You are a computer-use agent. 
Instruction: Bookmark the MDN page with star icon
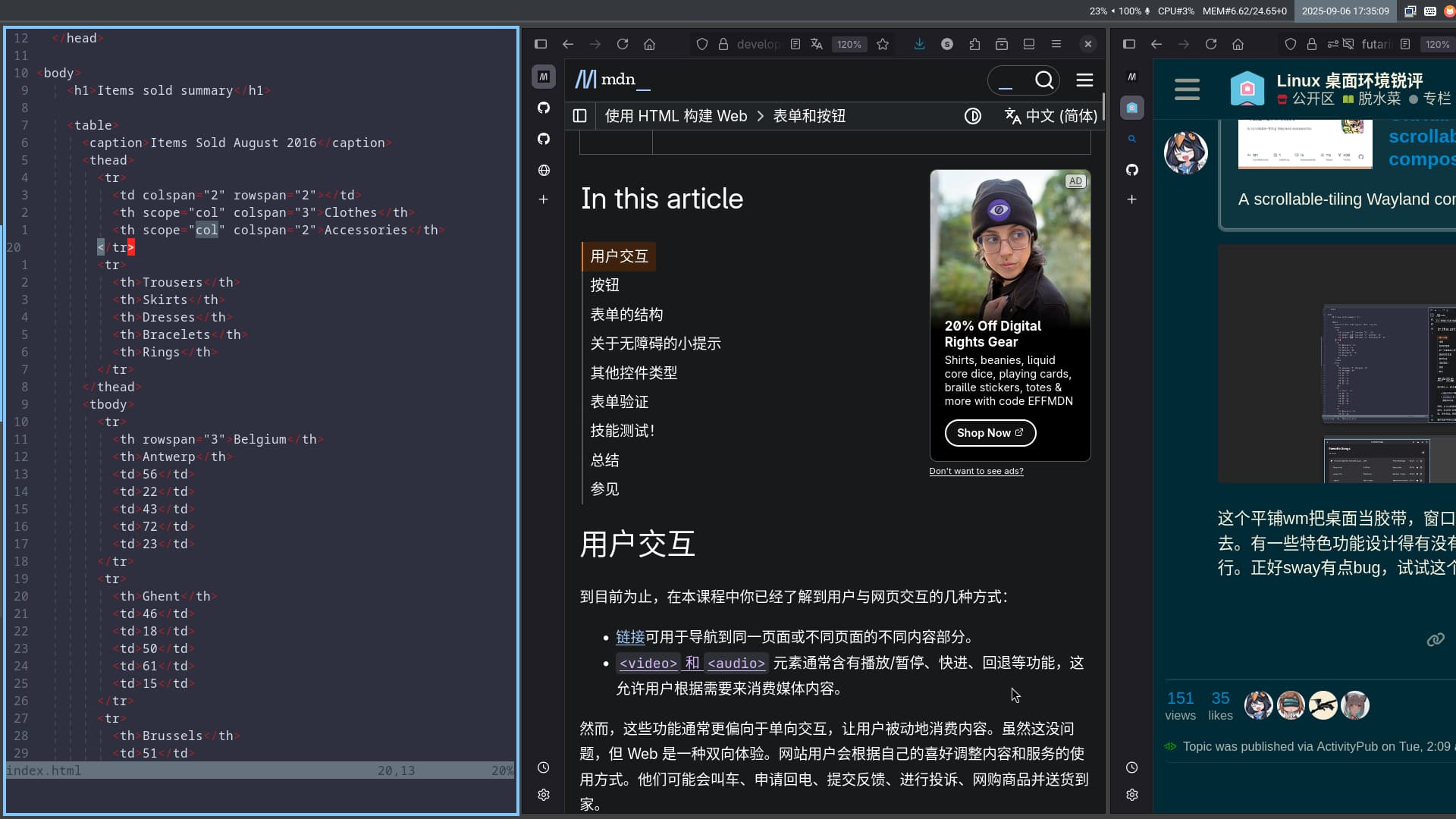(x=883, y=44)
